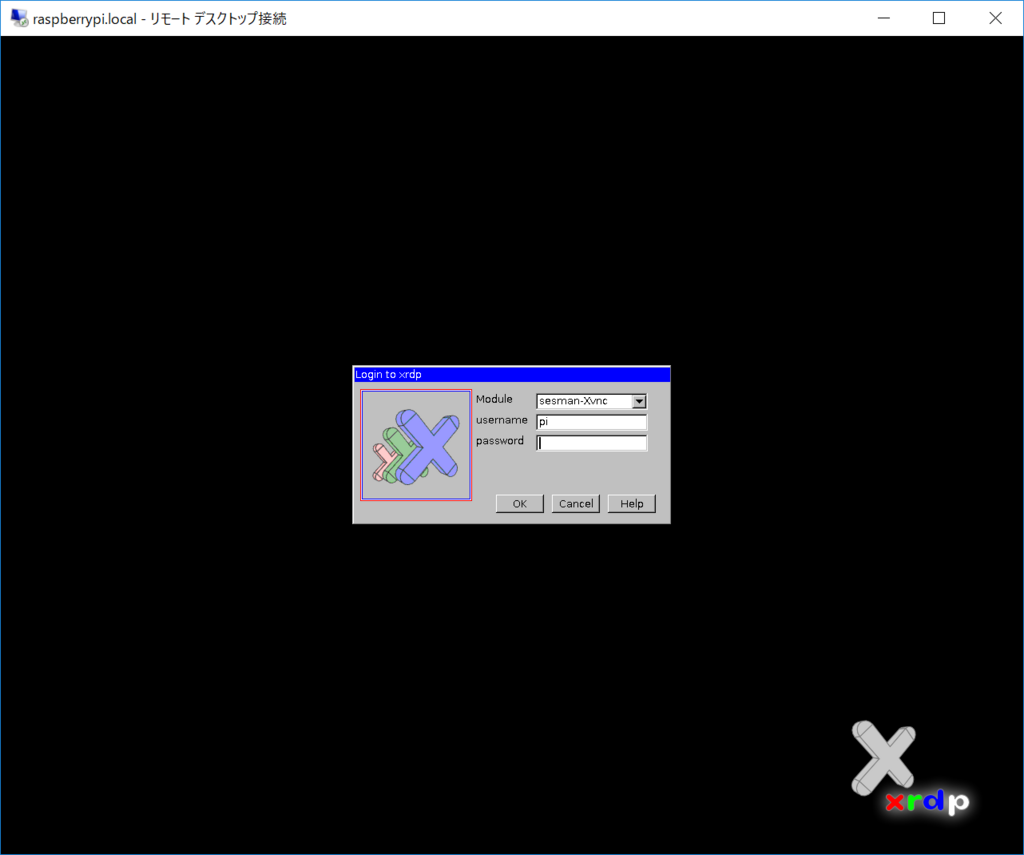Select the sesman-Xvnc module combo box
Image resolution: width=1024 pixels, height=855 pixels.
(x=591, y=401)
